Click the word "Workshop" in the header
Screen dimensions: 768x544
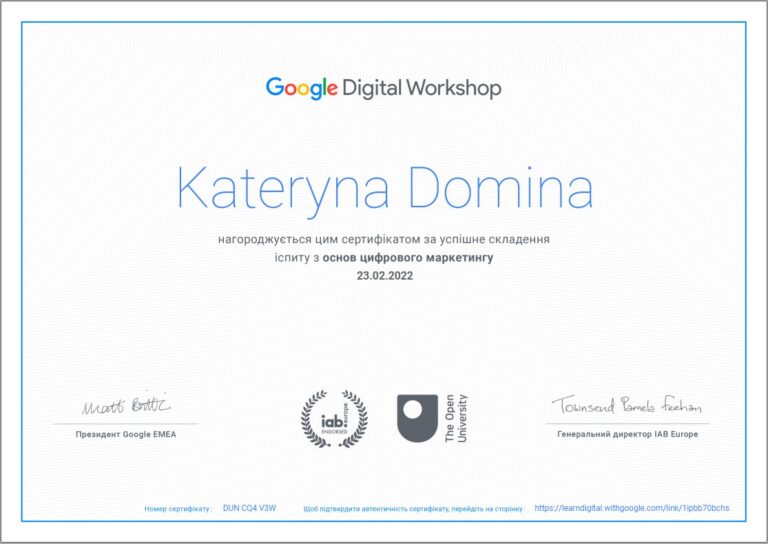(454, 88)
